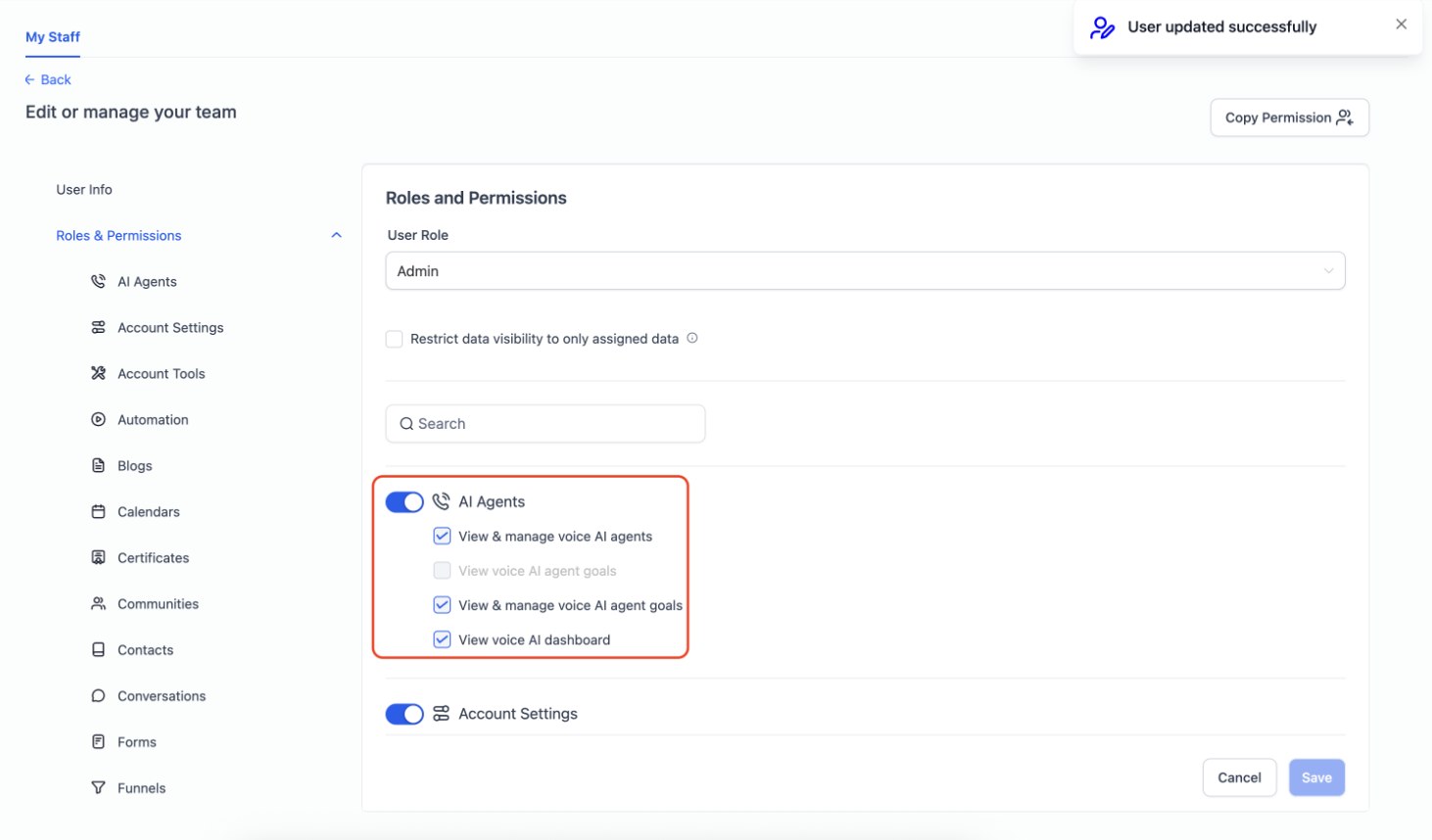Open the AI Agents phone icon in sidebar
Image resolution: width=1432 pixels, height=840 pixels.
pos(98,281)
